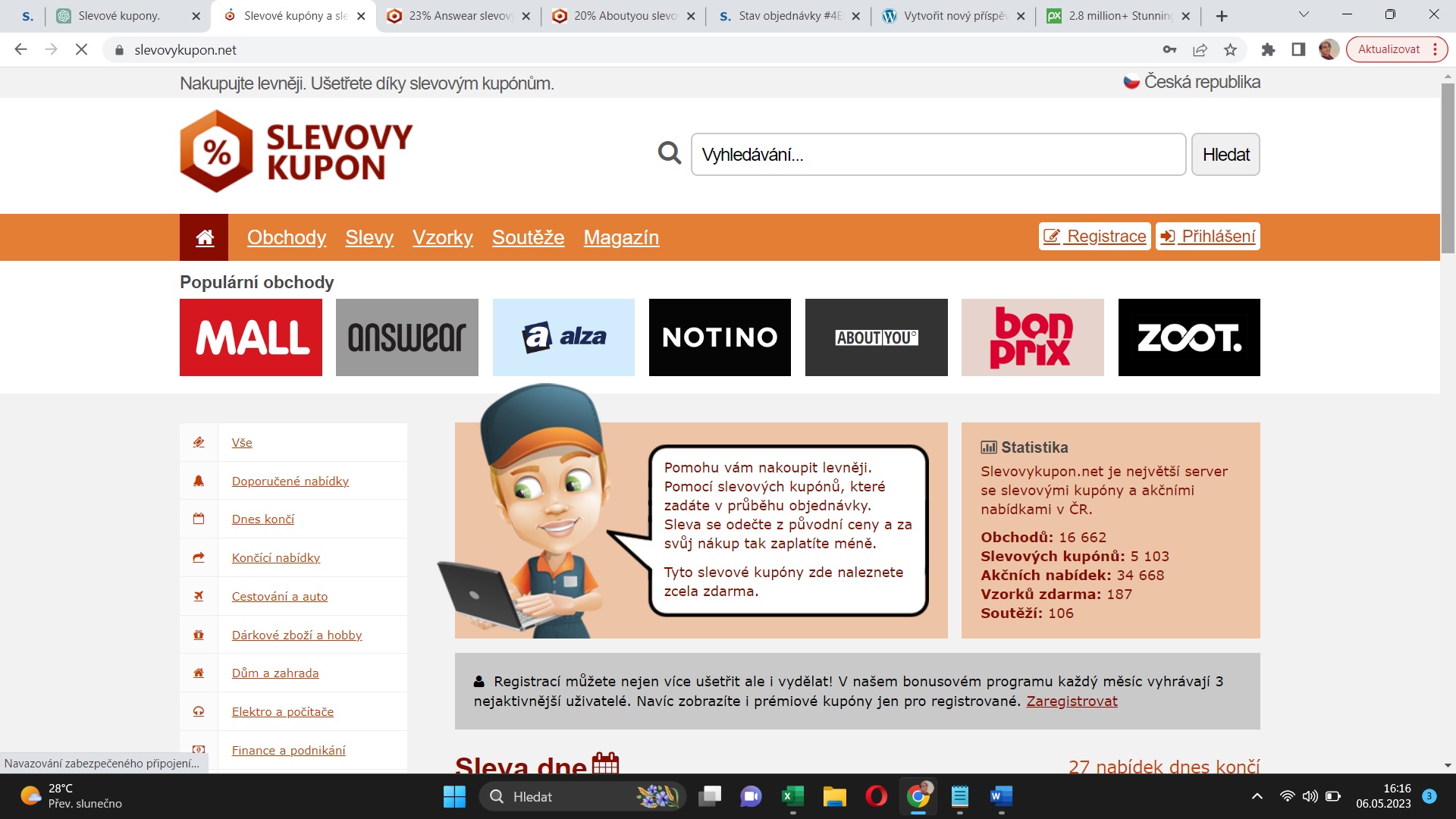Open Chrome extensions puzzle icon
Viewport: 1456px width, 819px height.
[1268, 50]
